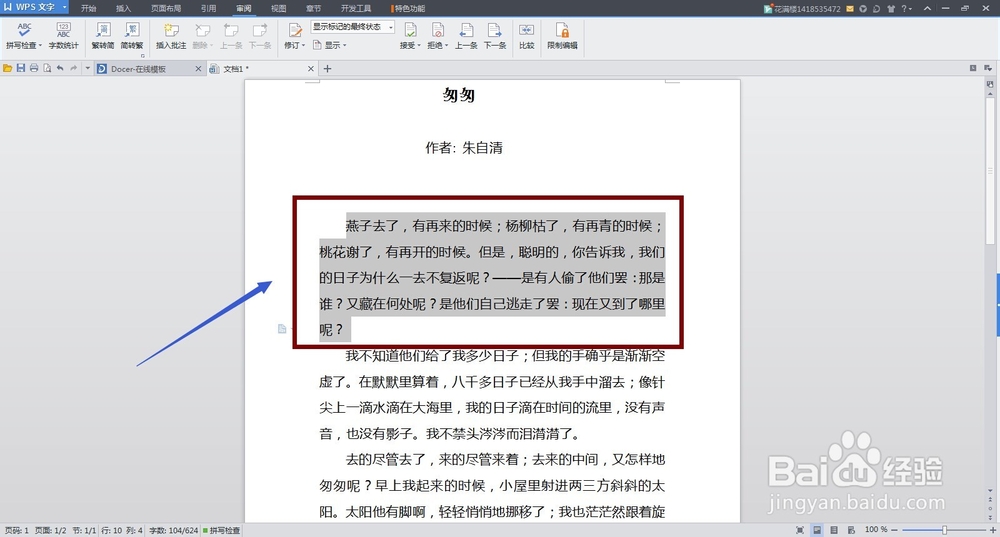The width and height of the screenshot is (1000, 537).
Task: Collapse the ribbon with the chevron
Action: point(927,8)
